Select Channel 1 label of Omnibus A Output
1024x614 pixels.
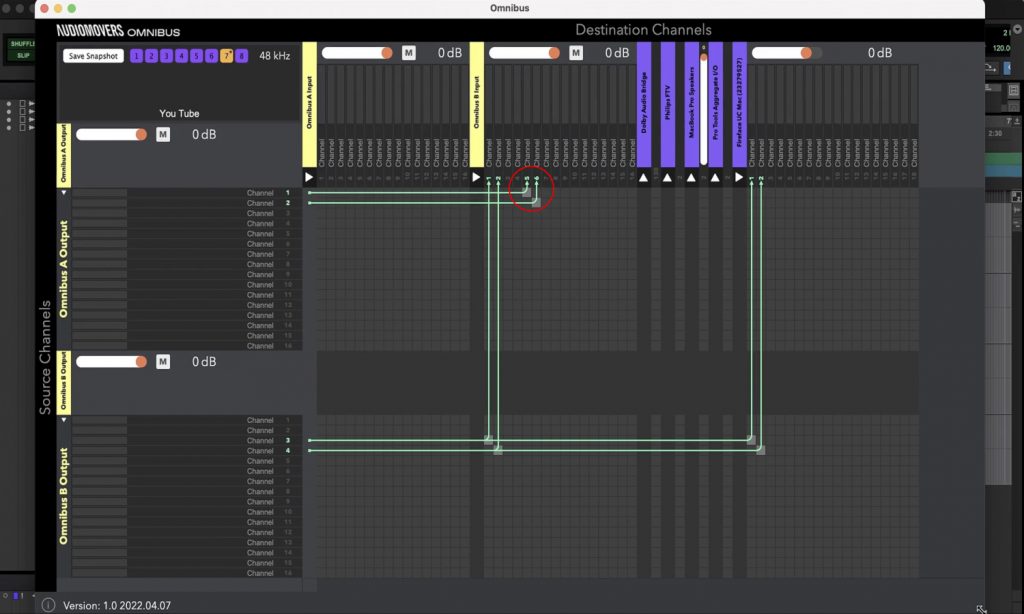[x=268, y=193]
